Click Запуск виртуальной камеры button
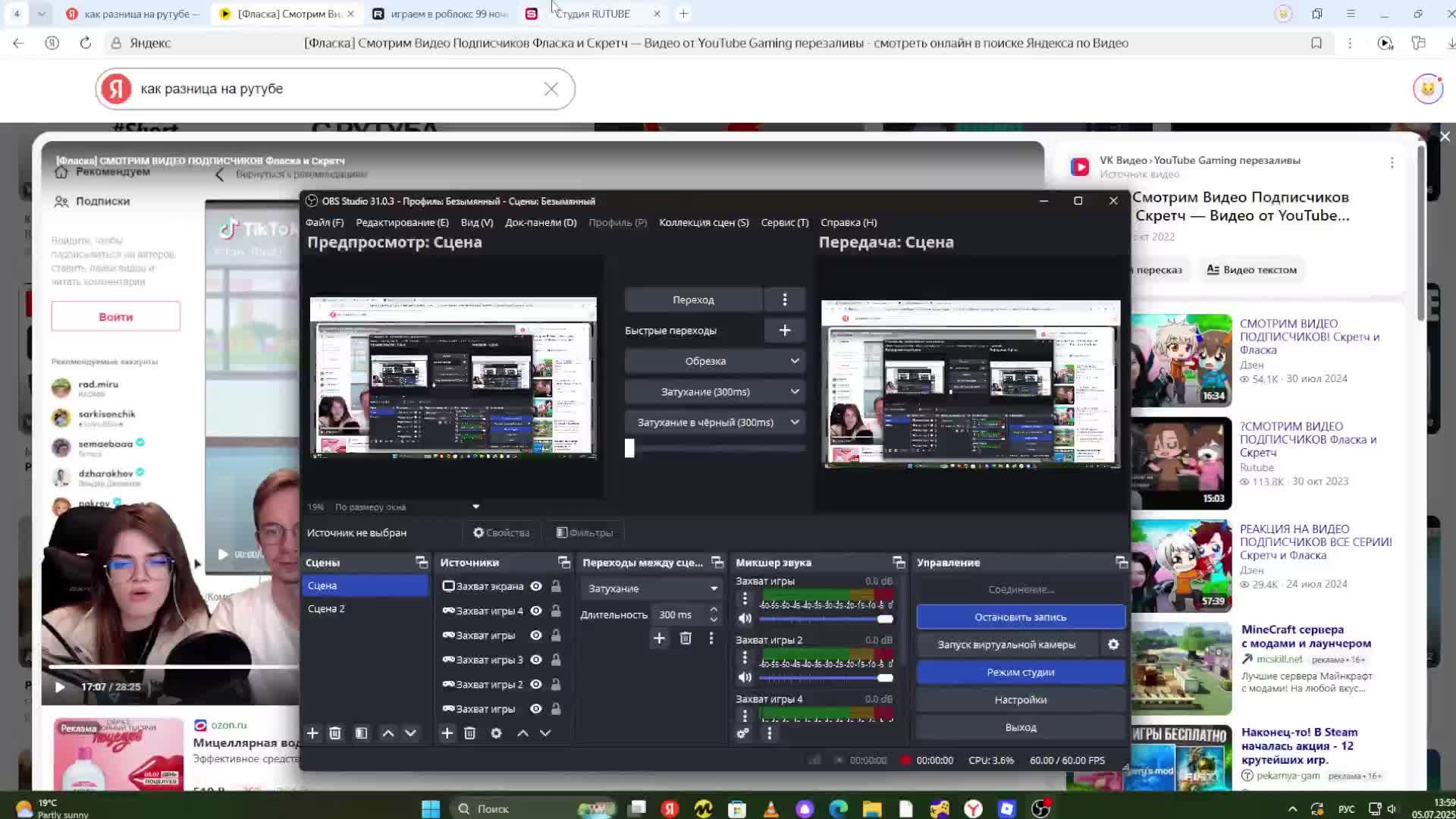 click(x=1006, y=645)
